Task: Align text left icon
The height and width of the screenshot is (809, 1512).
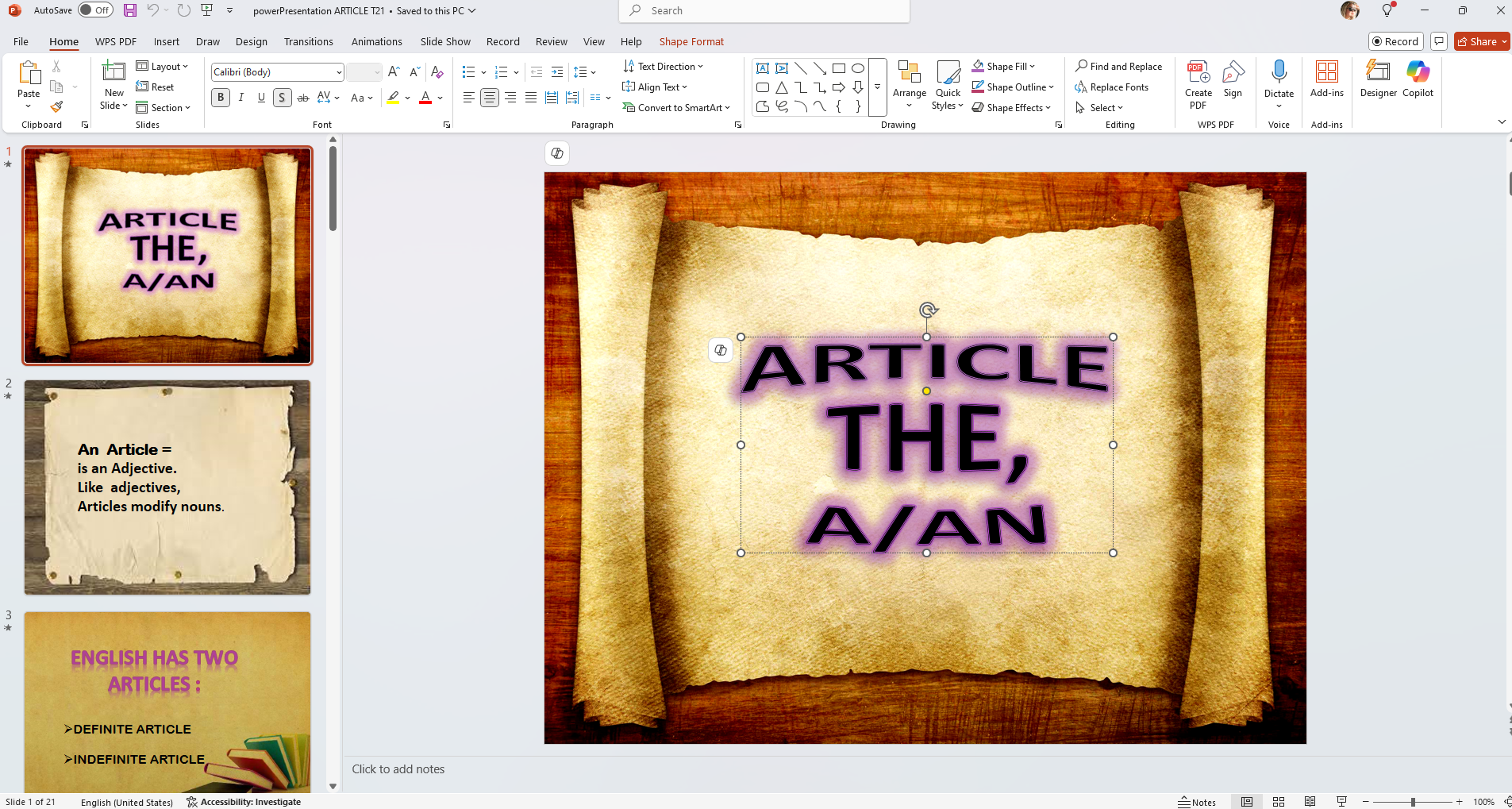Action: [469, 98]
